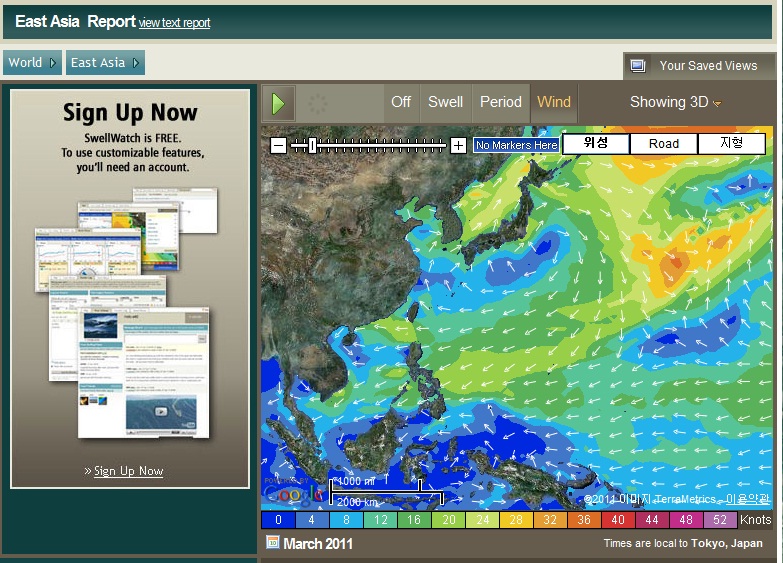The width and height of the screenshot is (783, 563).
Task: Expand the East Asia breadcrumb arrow
Action: [x=136, y=63]
